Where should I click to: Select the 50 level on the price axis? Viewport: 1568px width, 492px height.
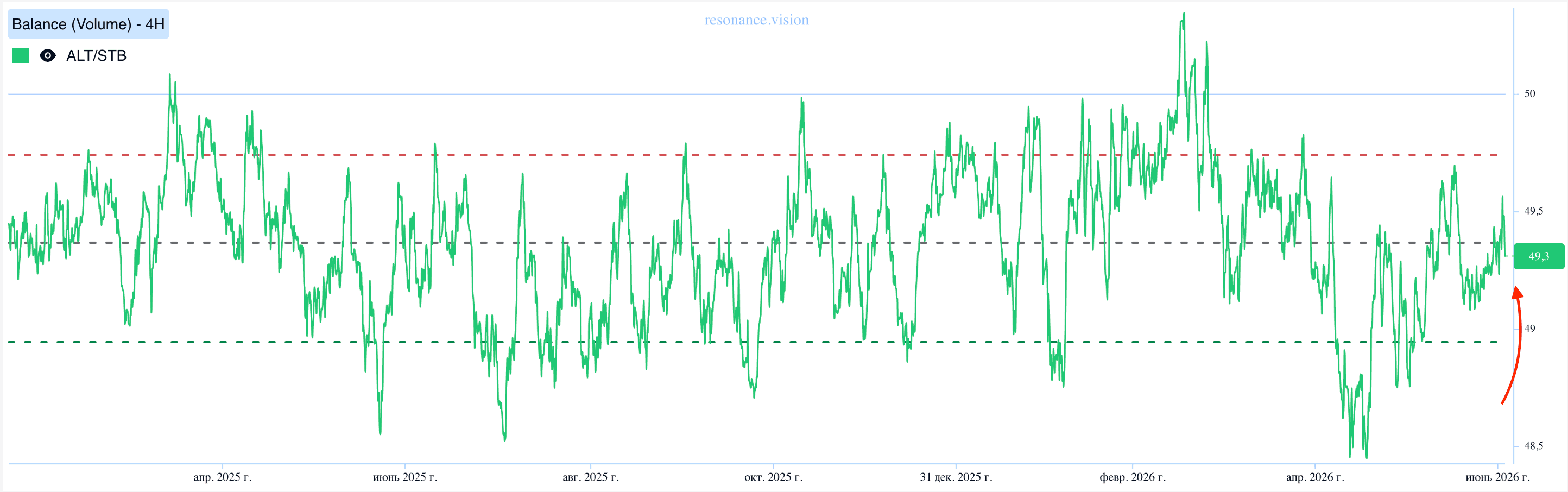pyautogui.click(x=1529, y=94)
